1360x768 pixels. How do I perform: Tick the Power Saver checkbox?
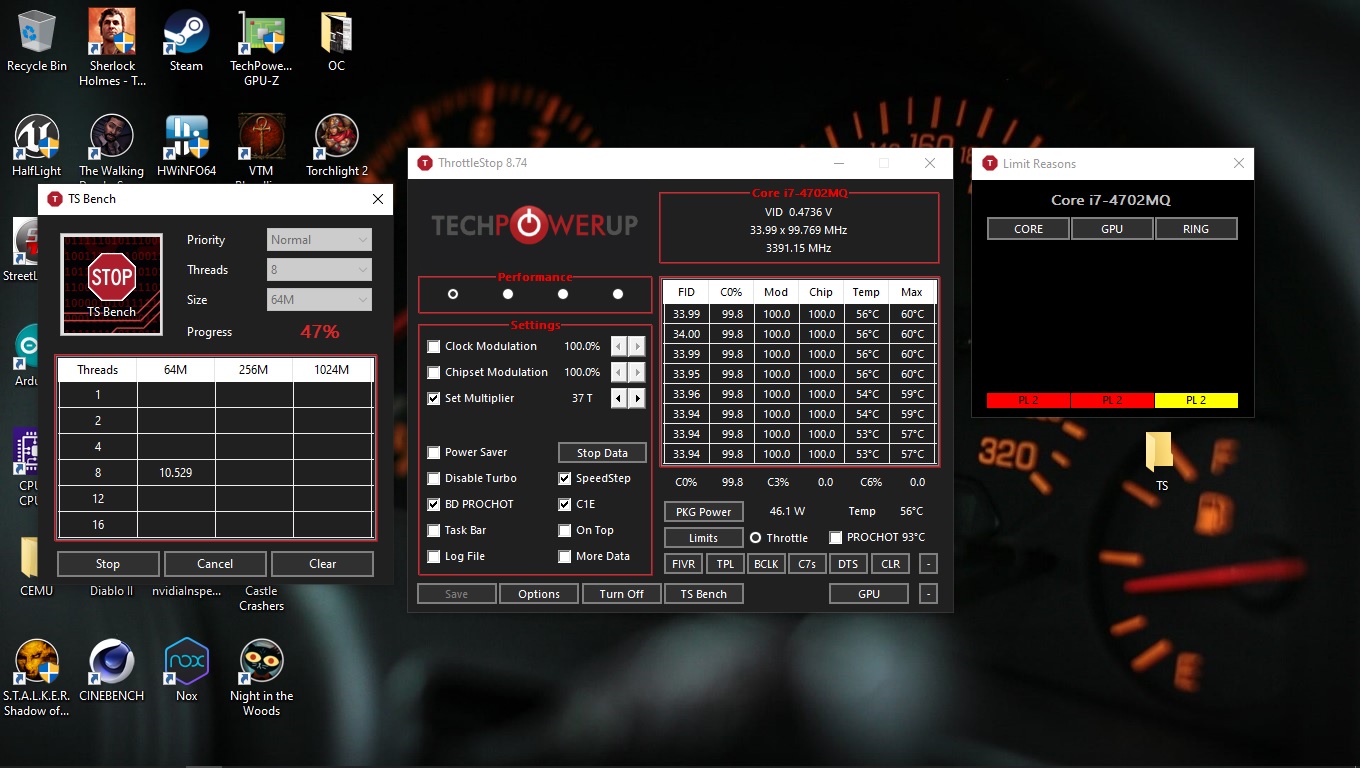point(434,453)
